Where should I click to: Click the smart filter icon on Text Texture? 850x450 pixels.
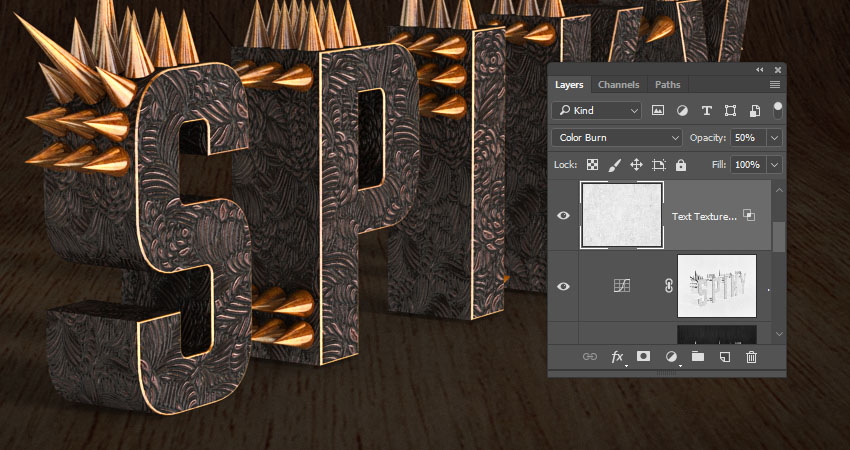(749, 215)
